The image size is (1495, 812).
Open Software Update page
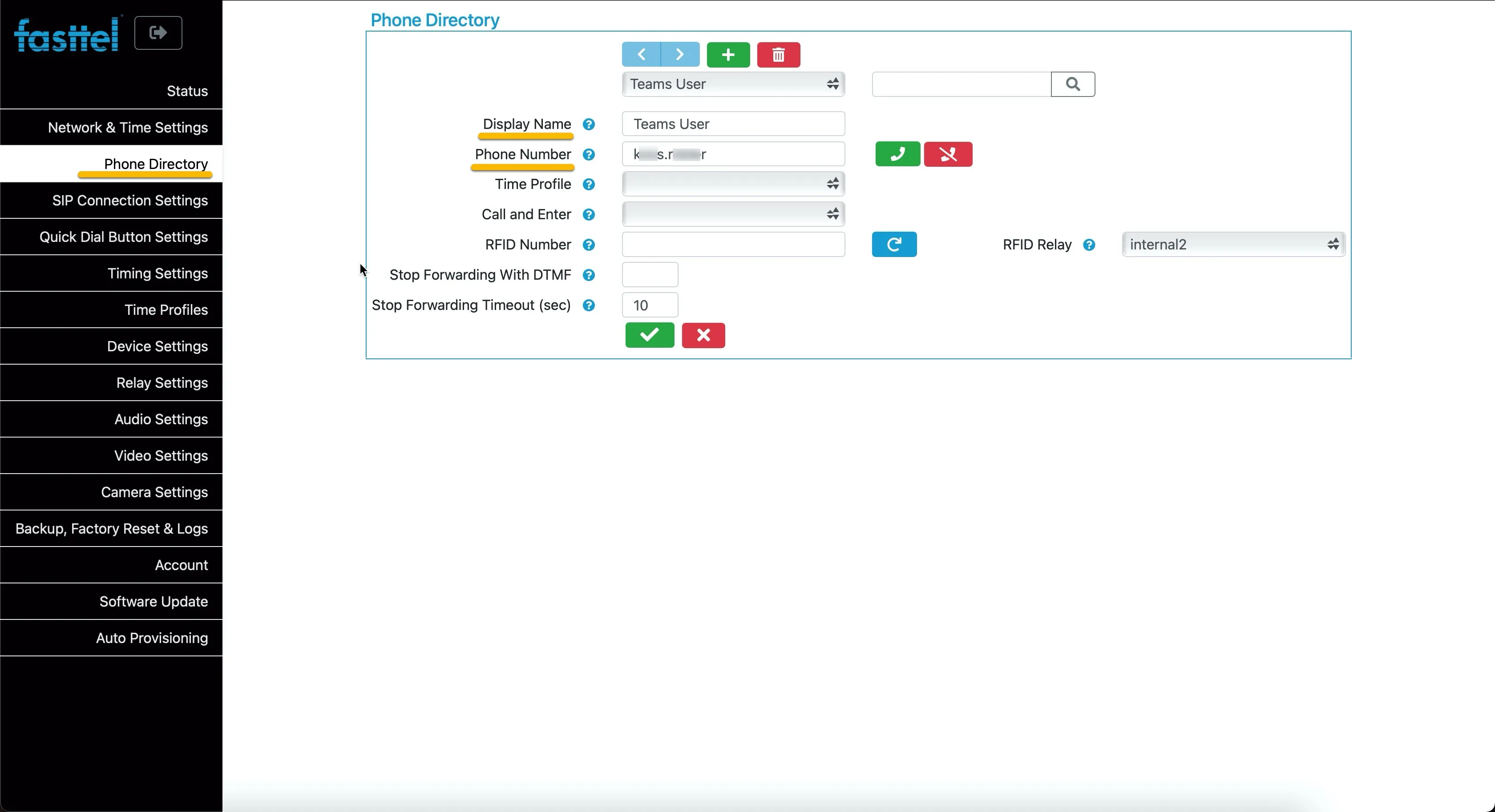point(111,602)
